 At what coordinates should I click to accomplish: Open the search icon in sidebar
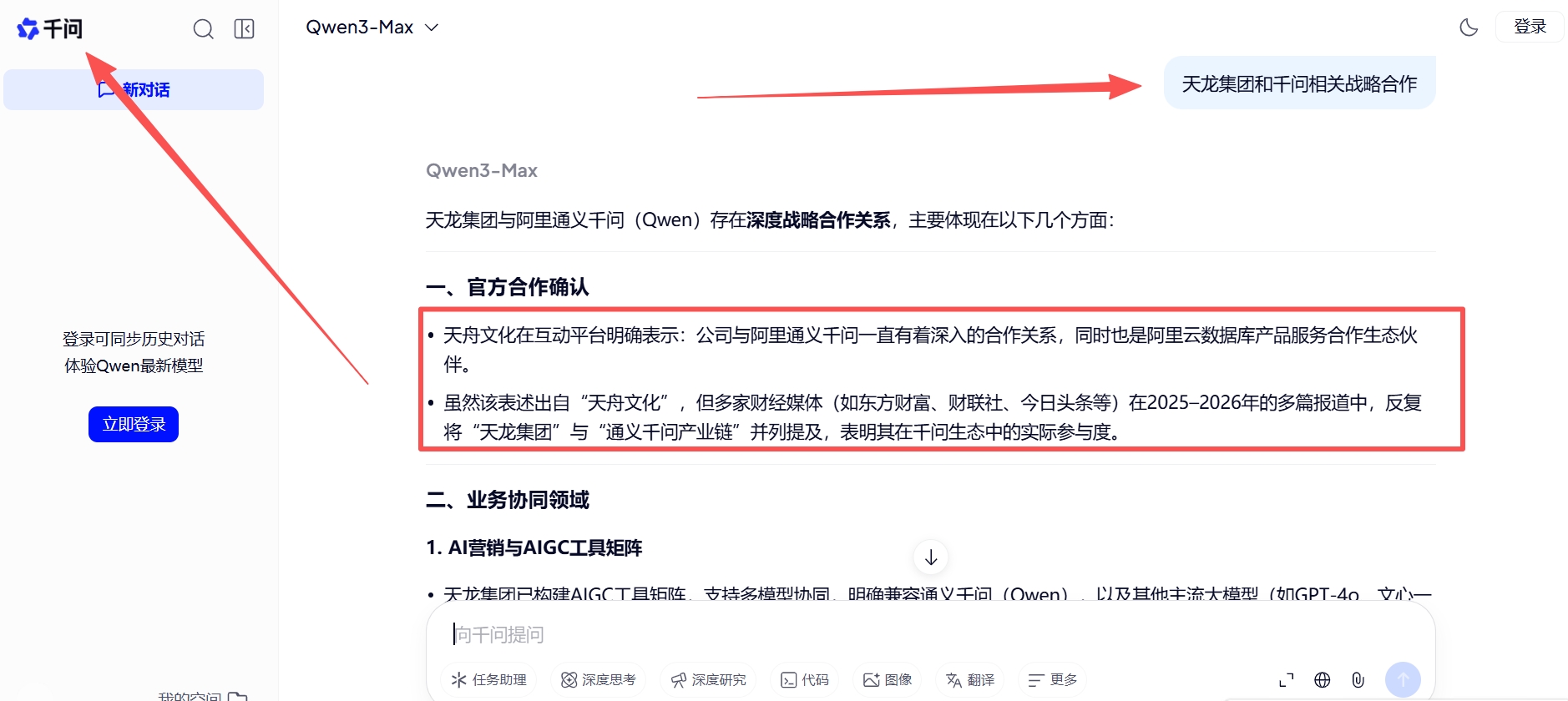click(203, 29)
